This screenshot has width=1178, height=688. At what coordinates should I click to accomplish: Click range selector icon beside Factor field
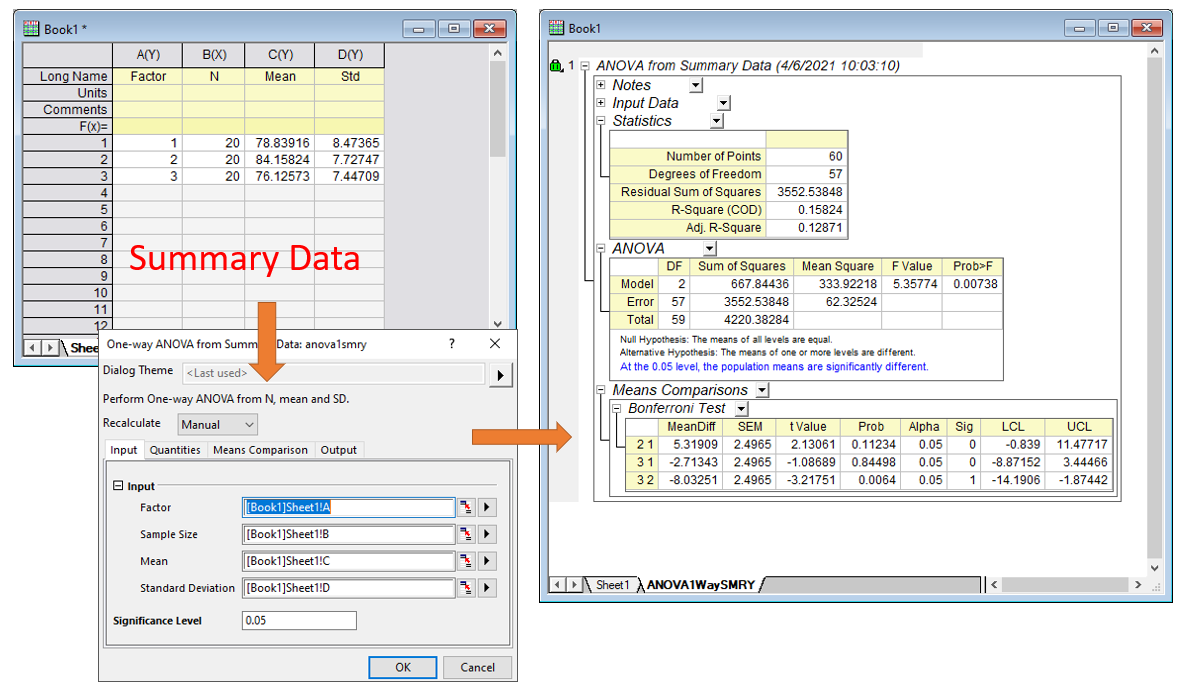pos(466,508)
